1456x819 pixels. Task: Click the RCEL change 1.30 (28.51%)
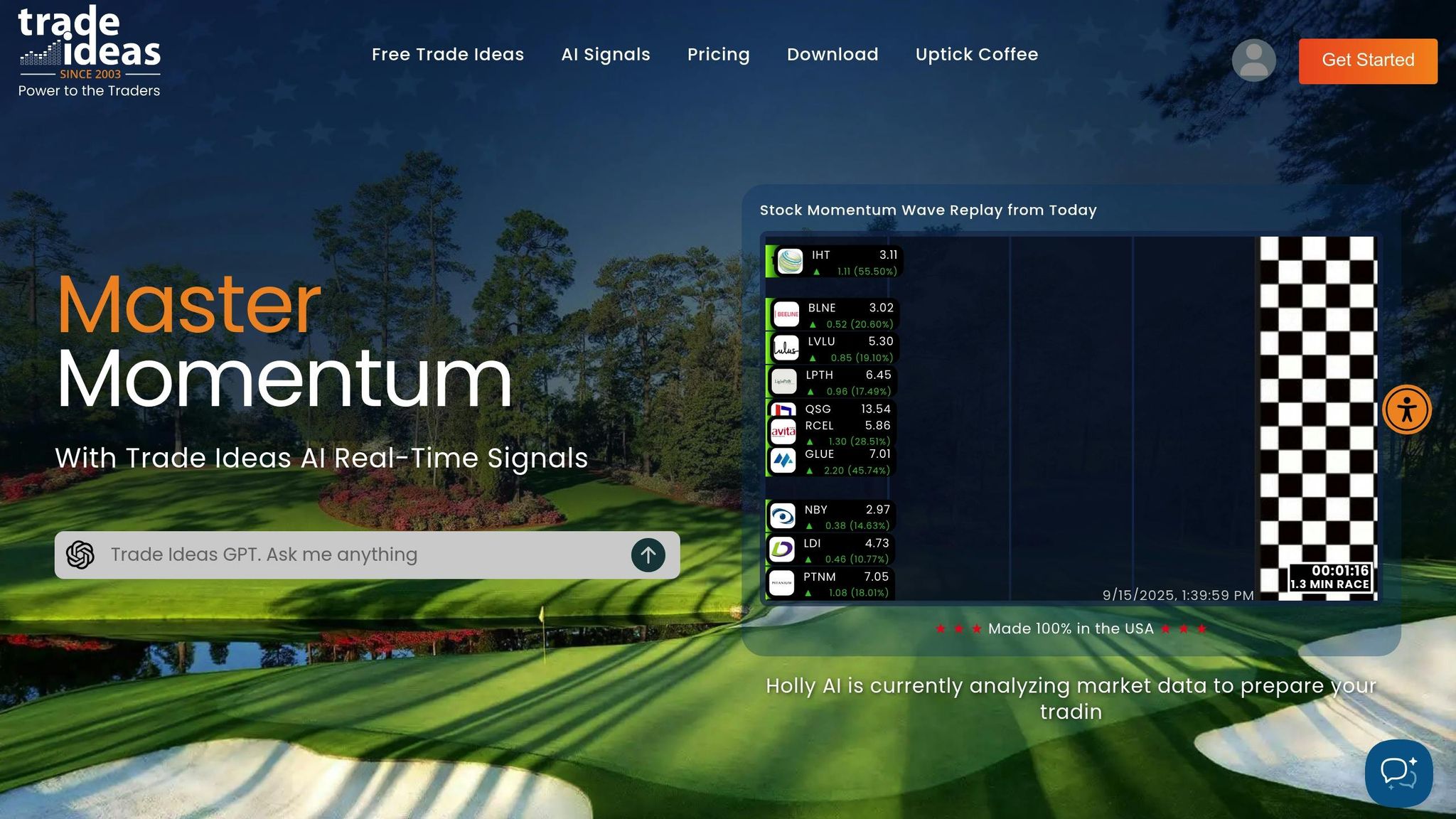(x=859, y=441)
